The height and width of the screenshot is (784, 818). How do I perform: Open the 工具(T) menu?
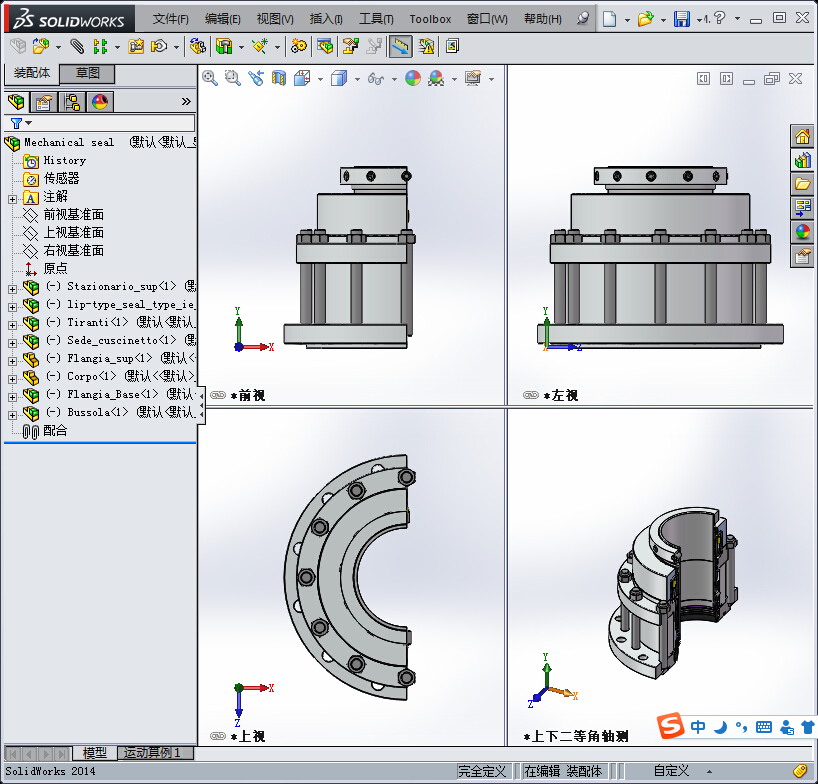376,19
